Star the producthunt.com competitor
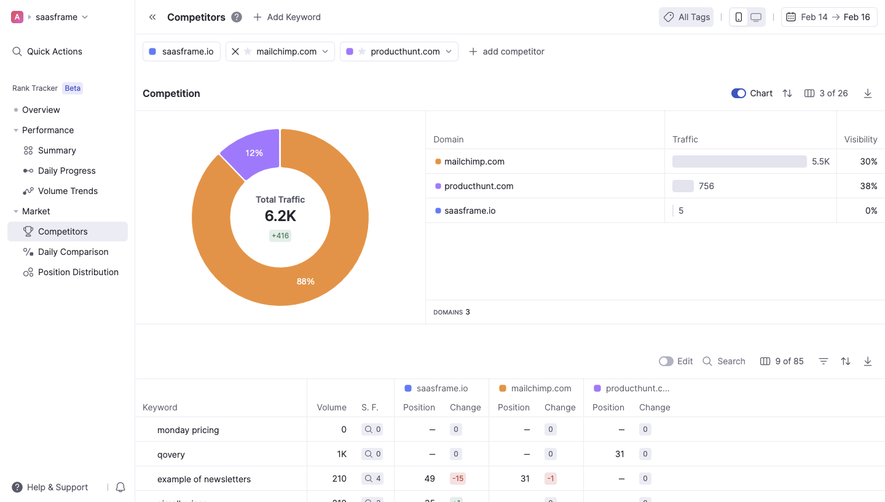The height and width of the screenshot is (502, 885). 362,51
